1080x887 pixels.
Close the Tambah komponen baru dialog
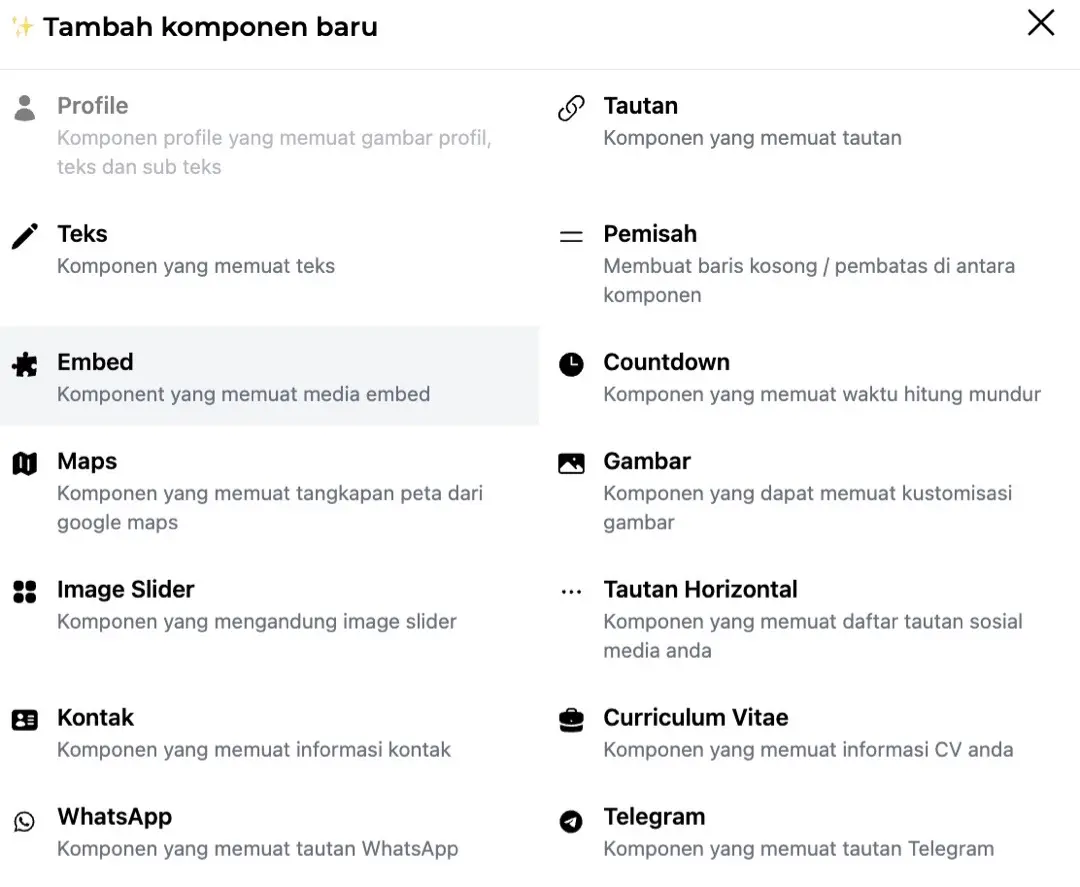(x=1041, y=23)
